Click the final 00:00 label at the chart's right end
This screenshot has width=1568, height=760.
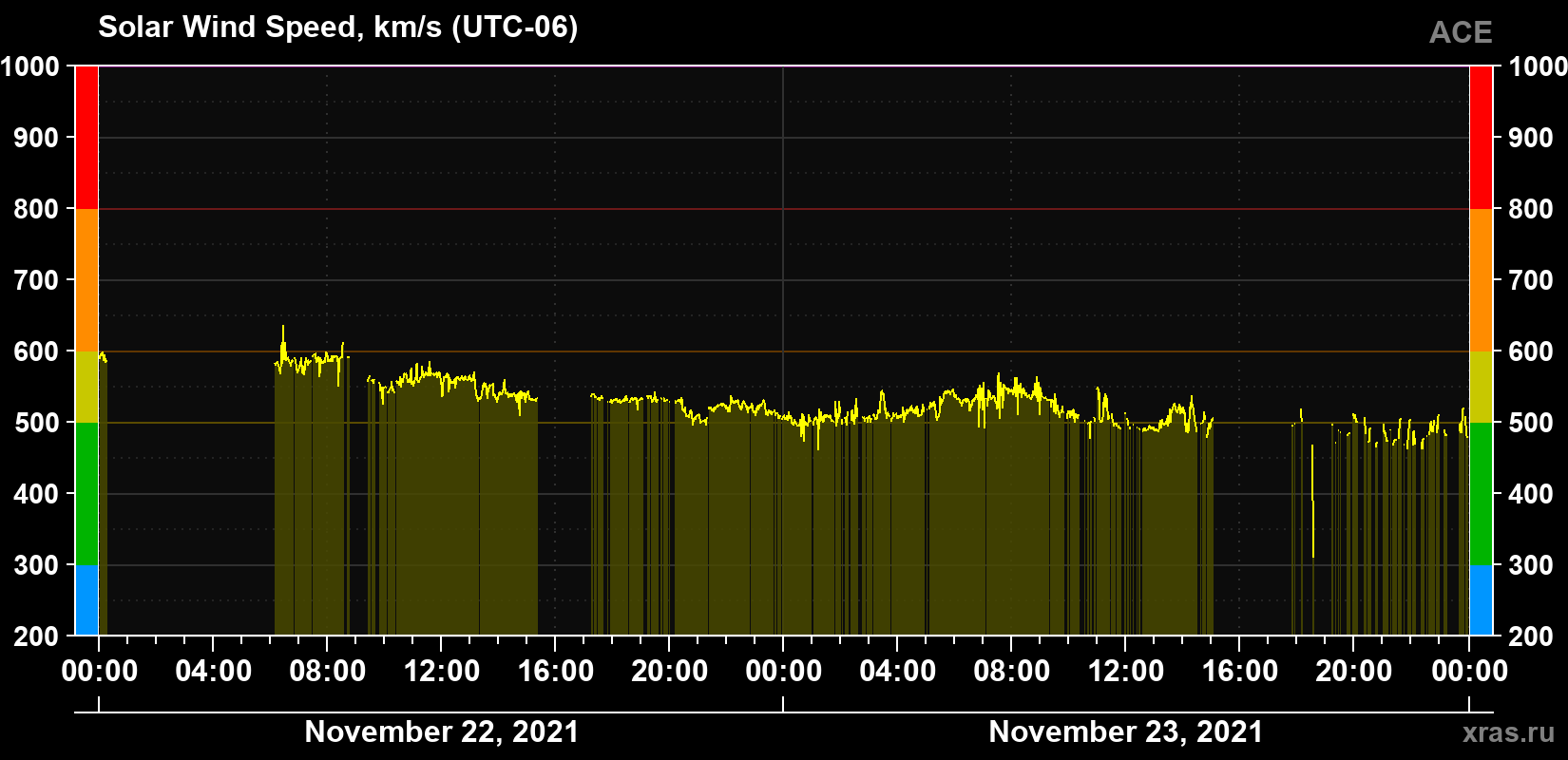click(1469, 671)
